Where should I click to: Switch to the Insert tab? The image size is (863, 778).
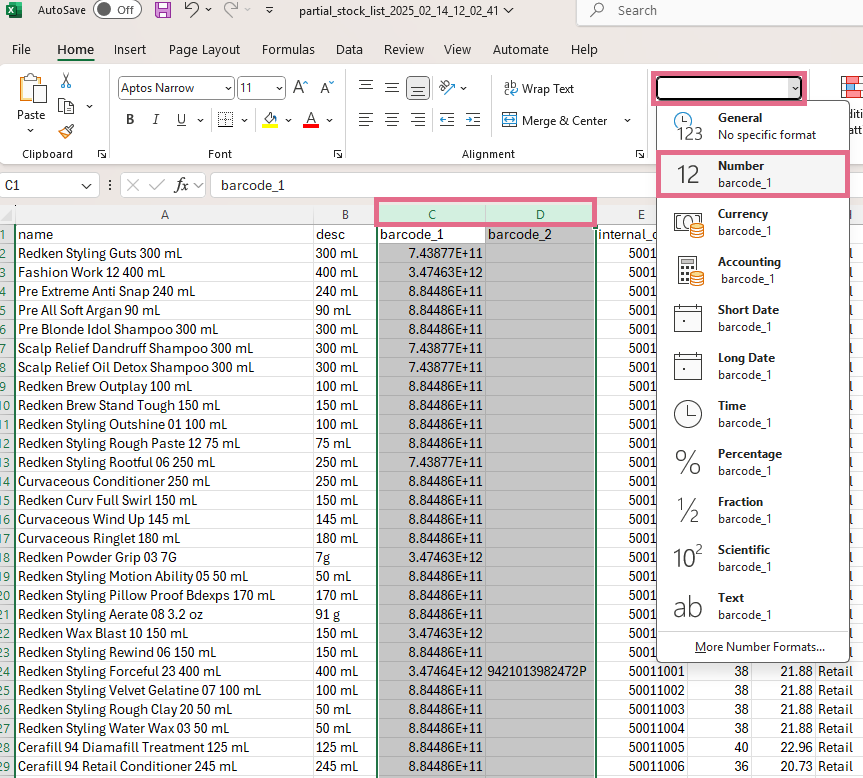(x=130, y=50)
